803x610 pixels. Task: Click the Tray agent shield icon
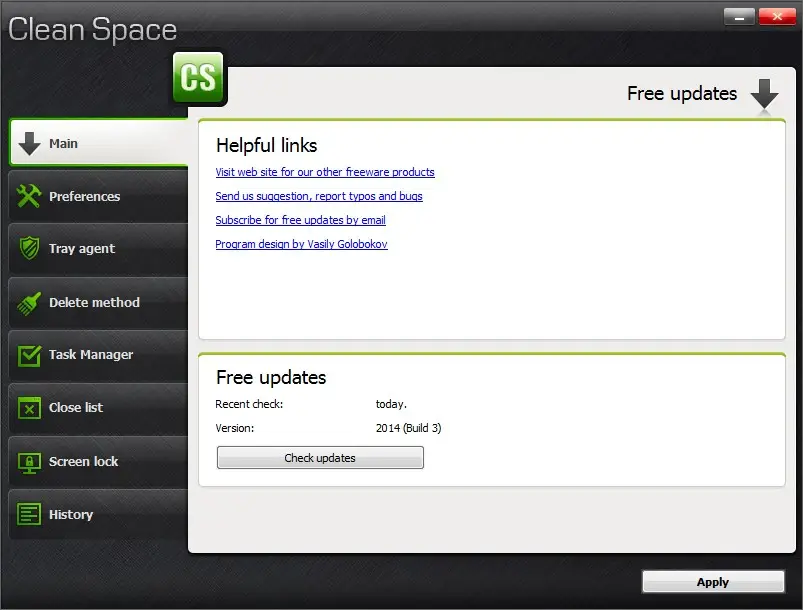tap(29, 248)
